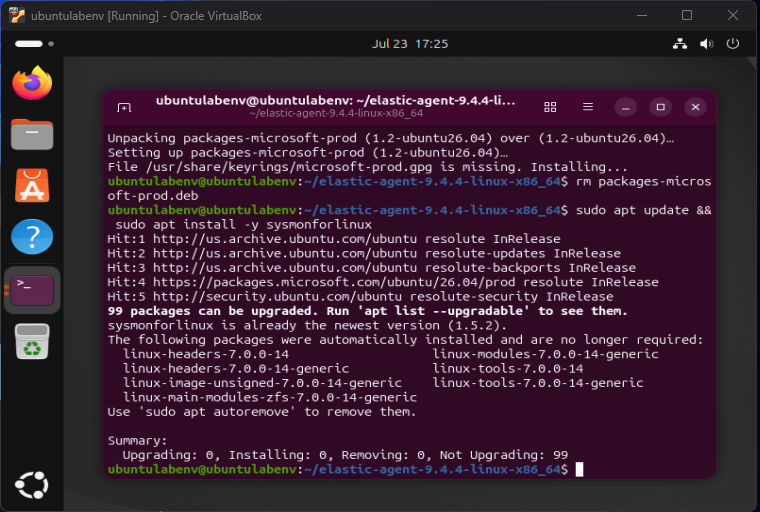Click the 'linux-modules-7.0.0-14-generic' package name

pyautogui.click(x=545, y=354)
